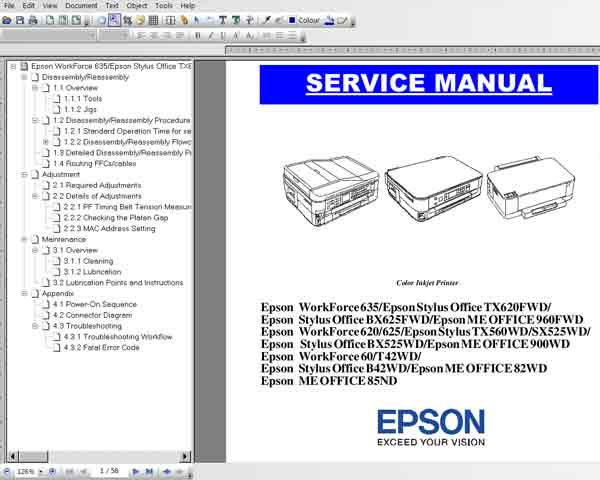Screen dimensions: 600x480
Task: Select the black T text tool
Action: [222, 20]
